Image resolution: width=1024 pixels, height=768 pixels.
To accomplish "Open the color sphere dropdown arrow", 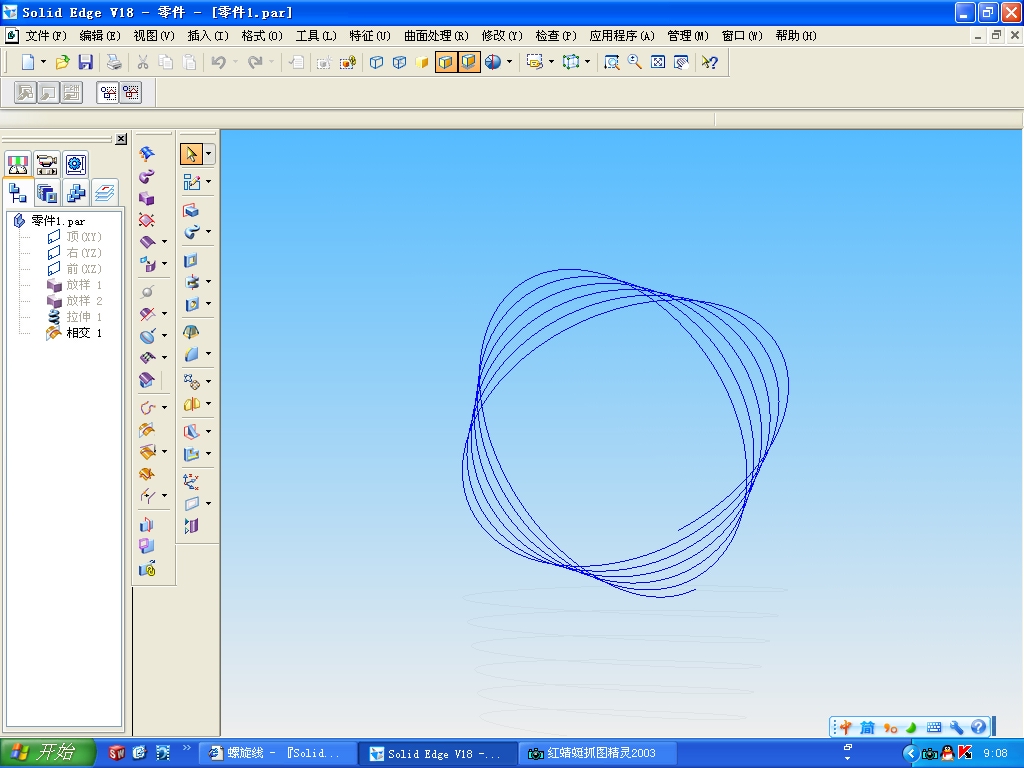I will point(509,62).
